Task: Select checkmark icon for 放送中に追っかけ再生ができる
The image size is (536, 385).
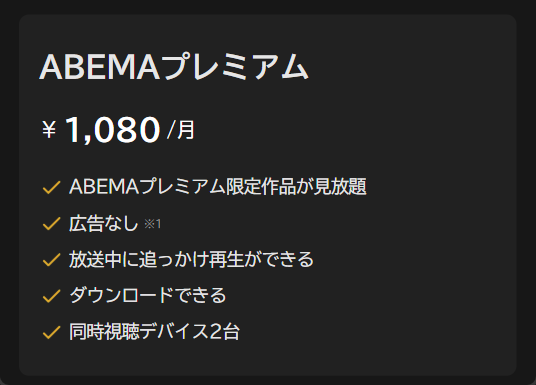Action: pos(51,260)
